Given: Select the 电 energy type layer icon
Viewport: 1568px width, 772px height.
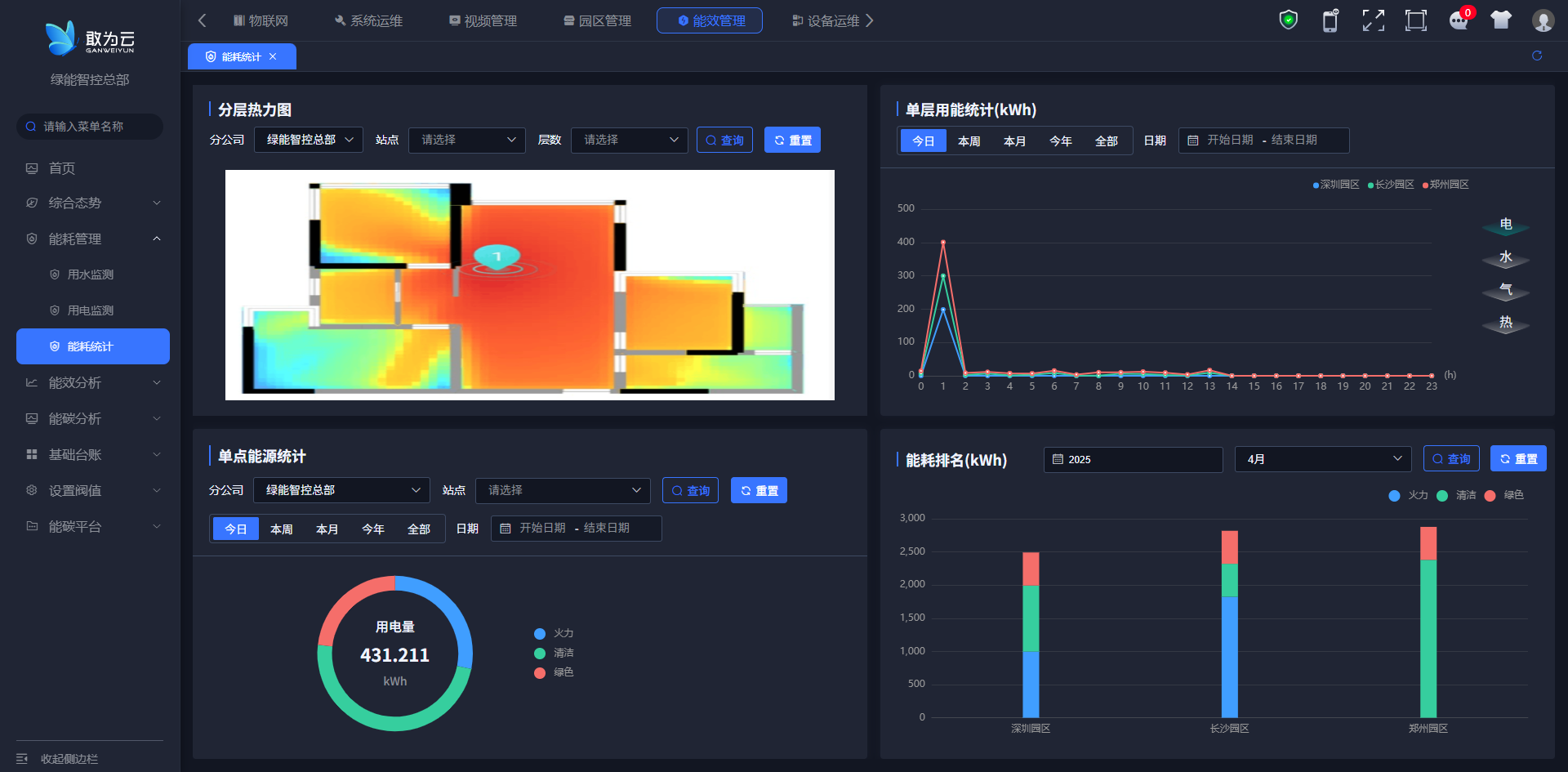Looking at the screenshot, I should tap(1506, 225).
